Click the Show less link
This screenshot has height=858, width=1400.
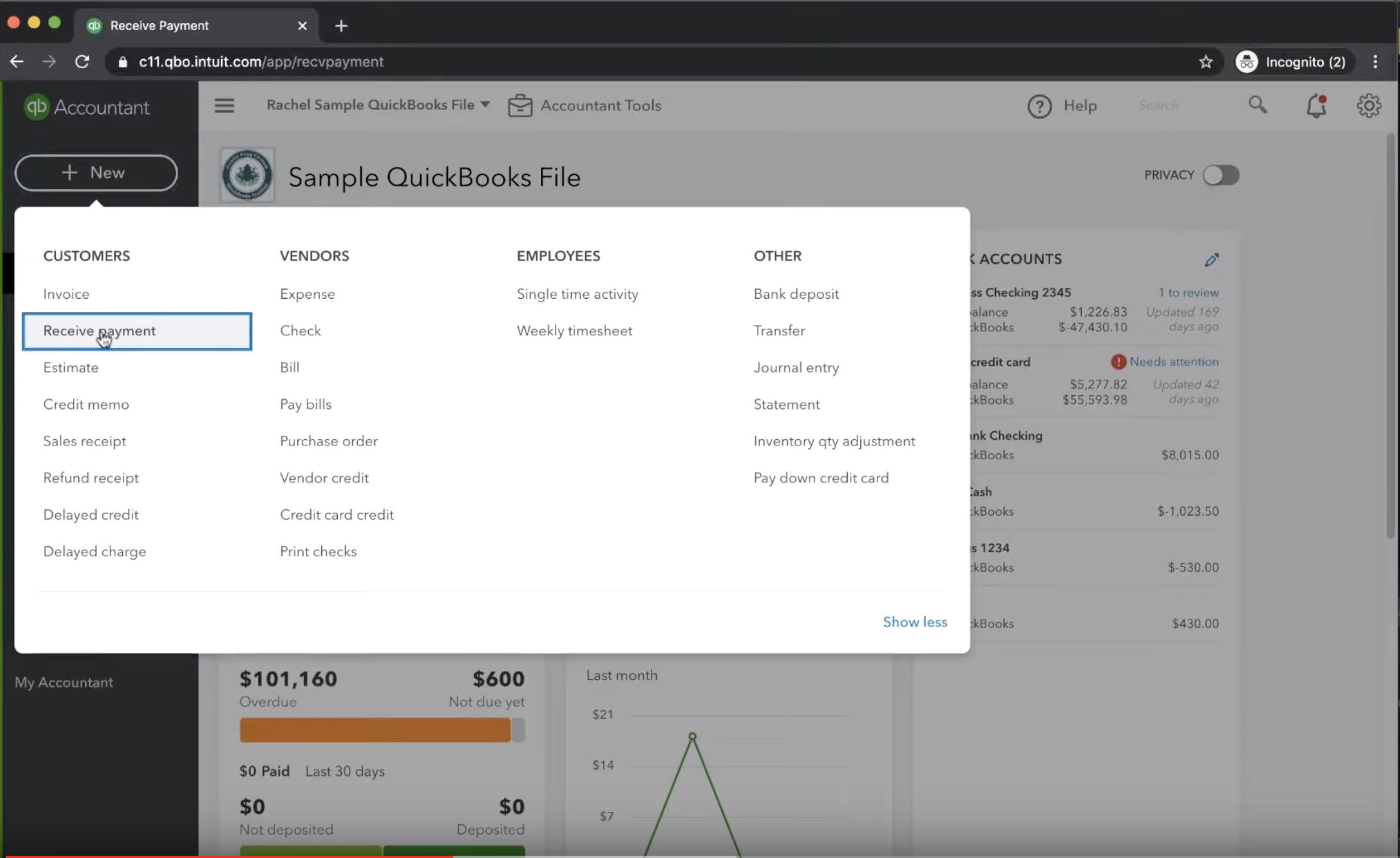pyautogui.click(x=915, y=621)
